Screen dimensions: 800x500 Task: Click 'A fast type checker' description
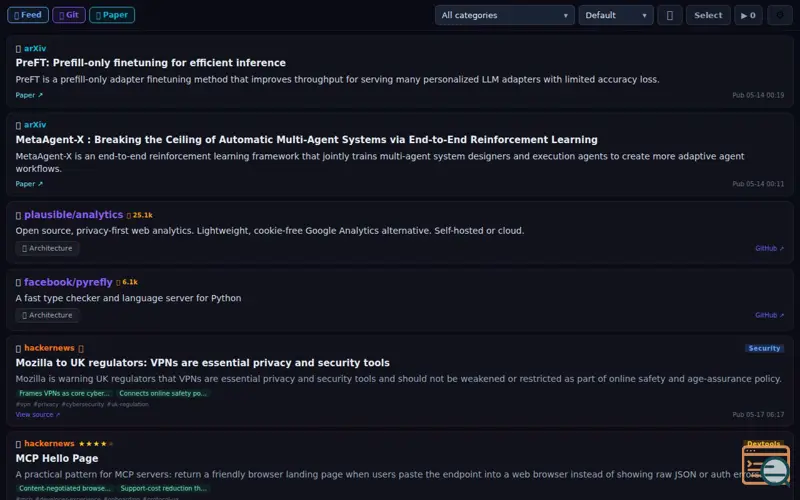point(128,298)
